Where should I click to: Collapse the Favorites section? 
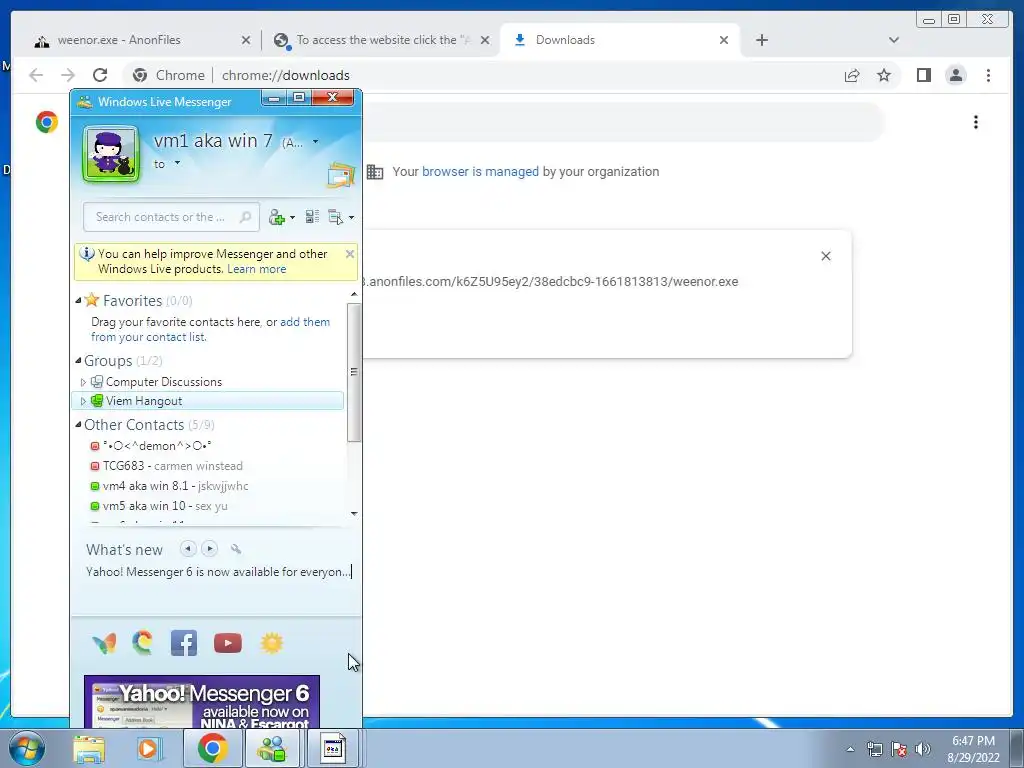(x=78, y=300)
